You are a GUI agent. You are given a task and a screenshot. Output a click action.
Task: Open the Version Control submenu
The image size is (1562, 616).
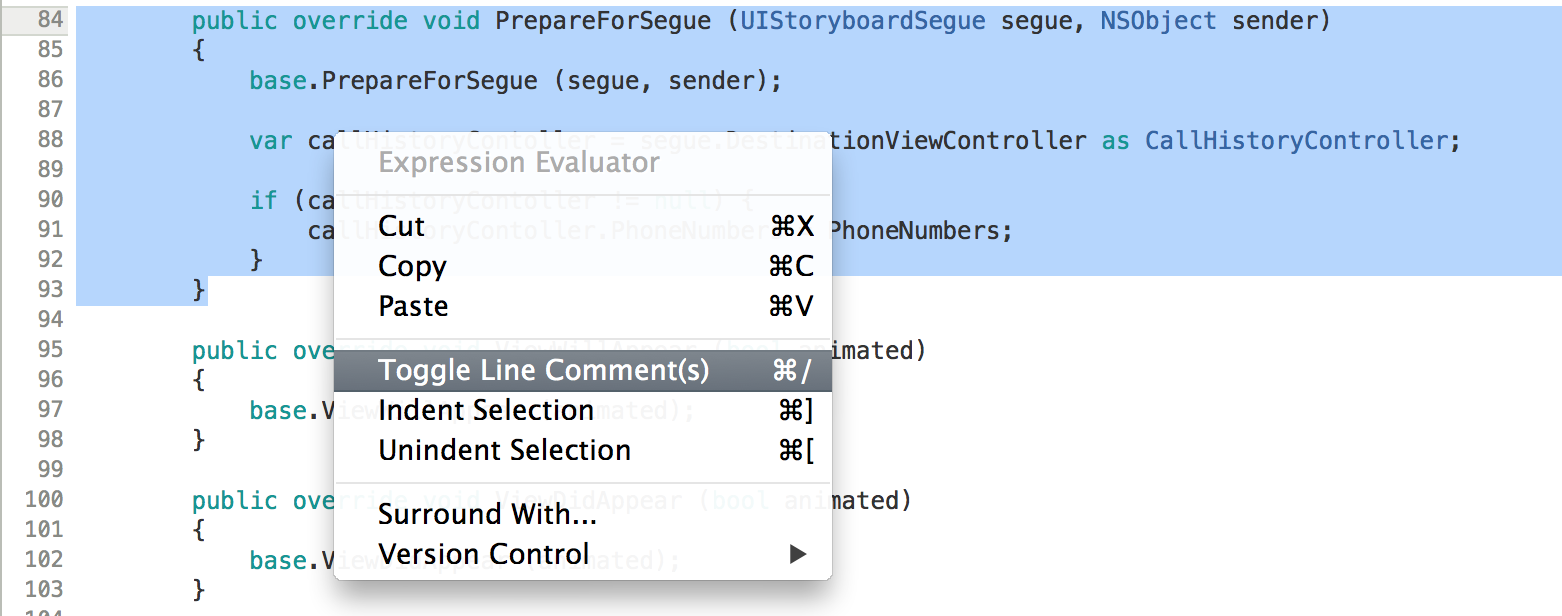[484, 555]
